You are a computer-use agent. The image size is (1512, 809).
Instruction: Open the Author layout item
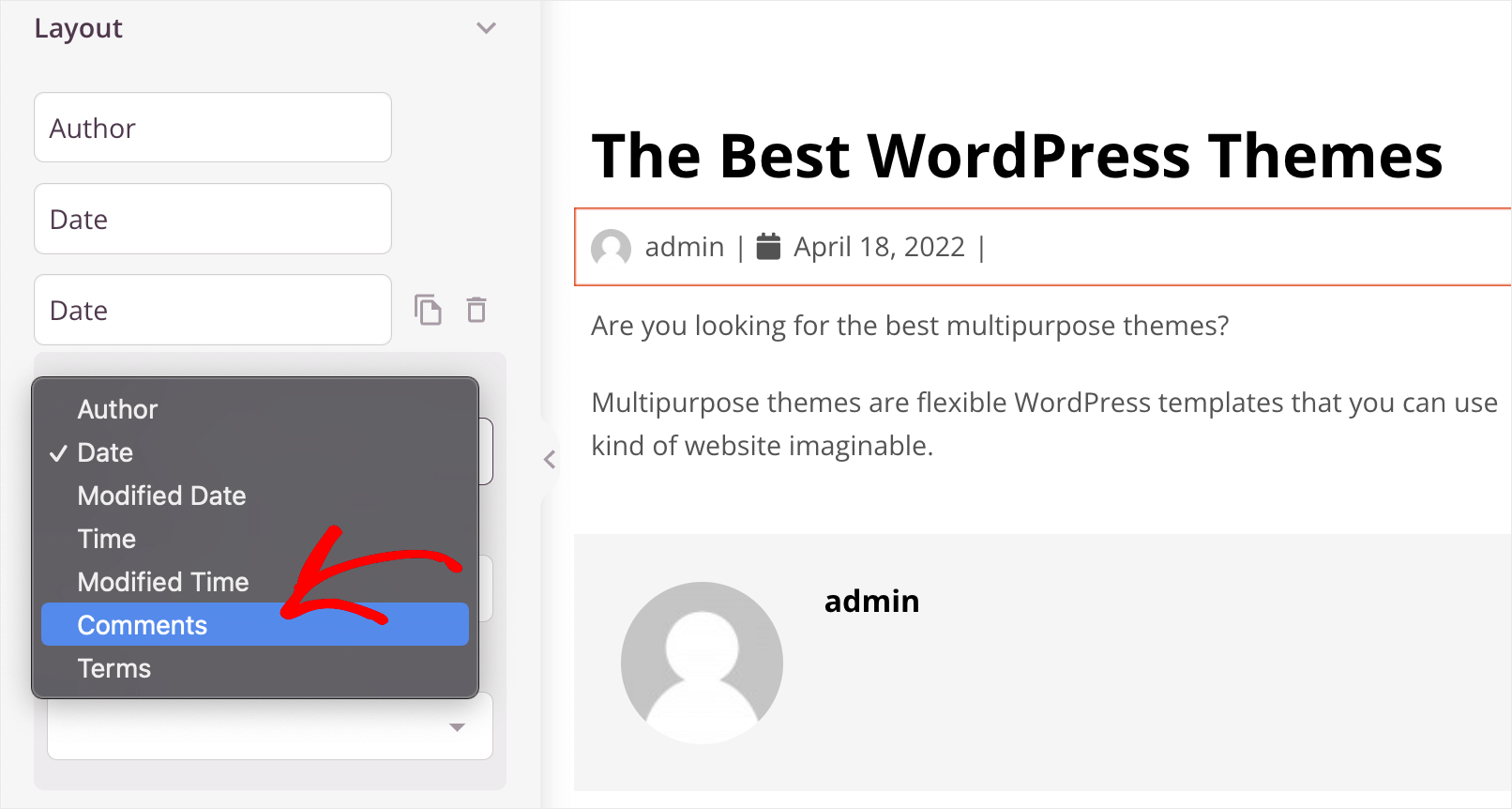click(213, 128)
